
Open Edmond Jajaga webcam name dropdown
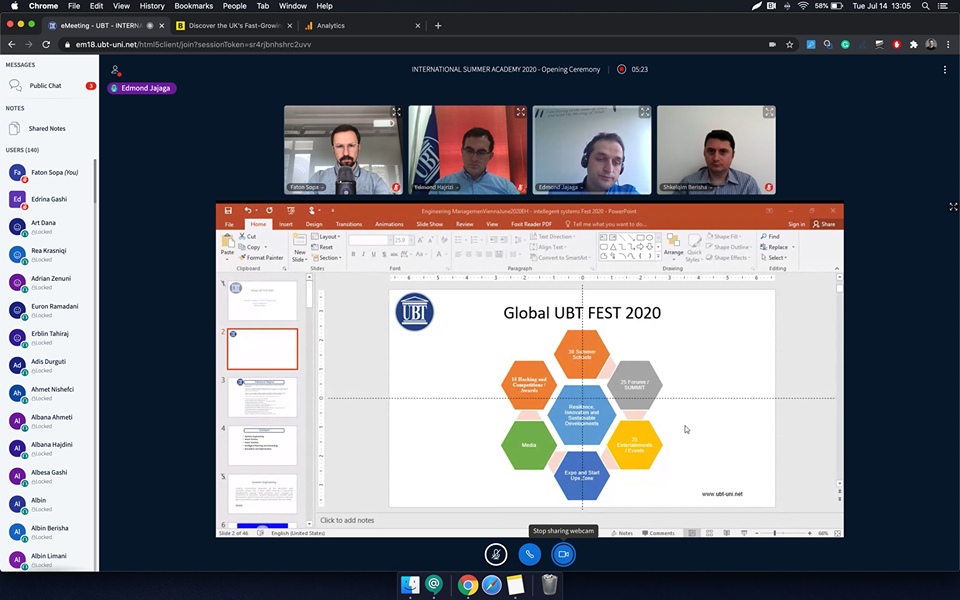pyautogui.click(x=560, y=187)
